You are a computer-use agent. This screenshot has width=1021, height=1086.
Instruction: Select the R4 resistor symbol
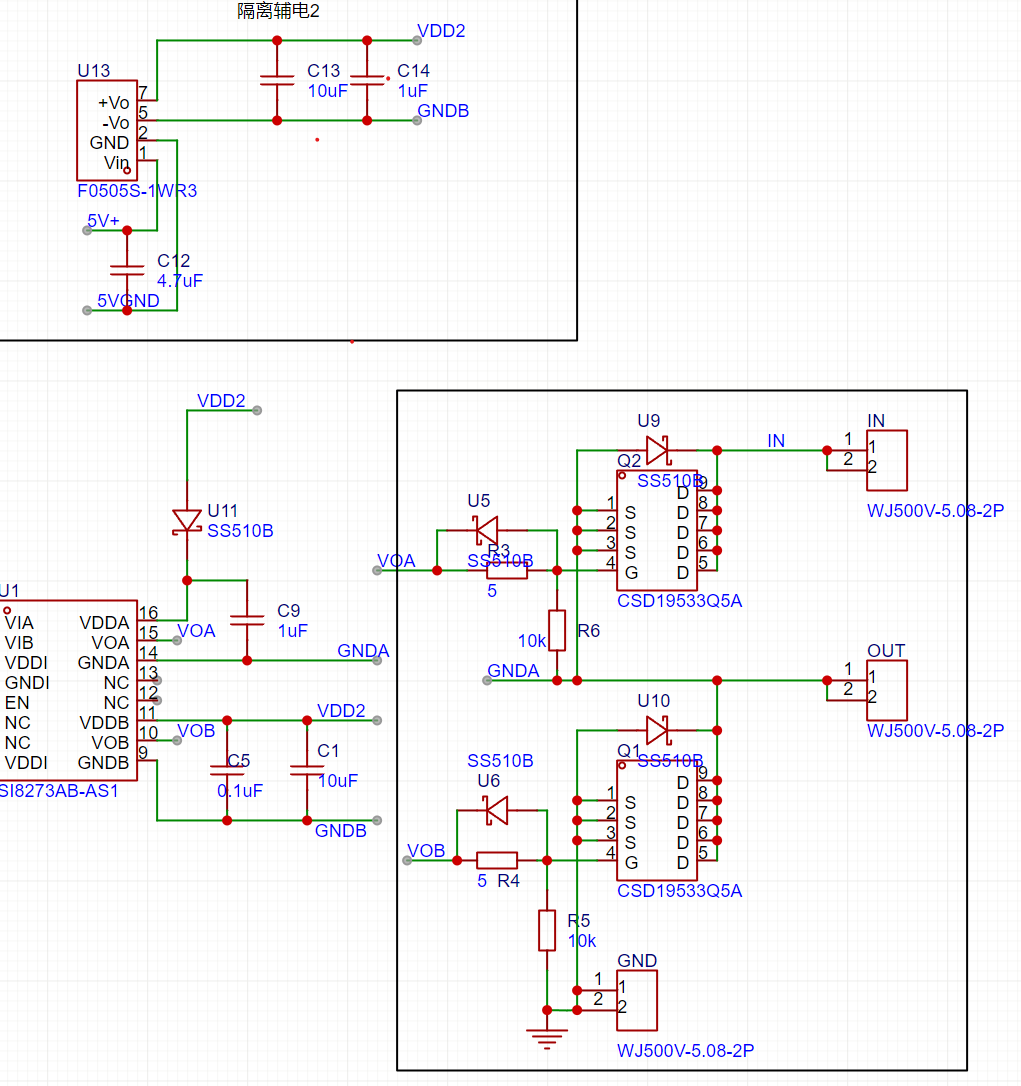497,860
